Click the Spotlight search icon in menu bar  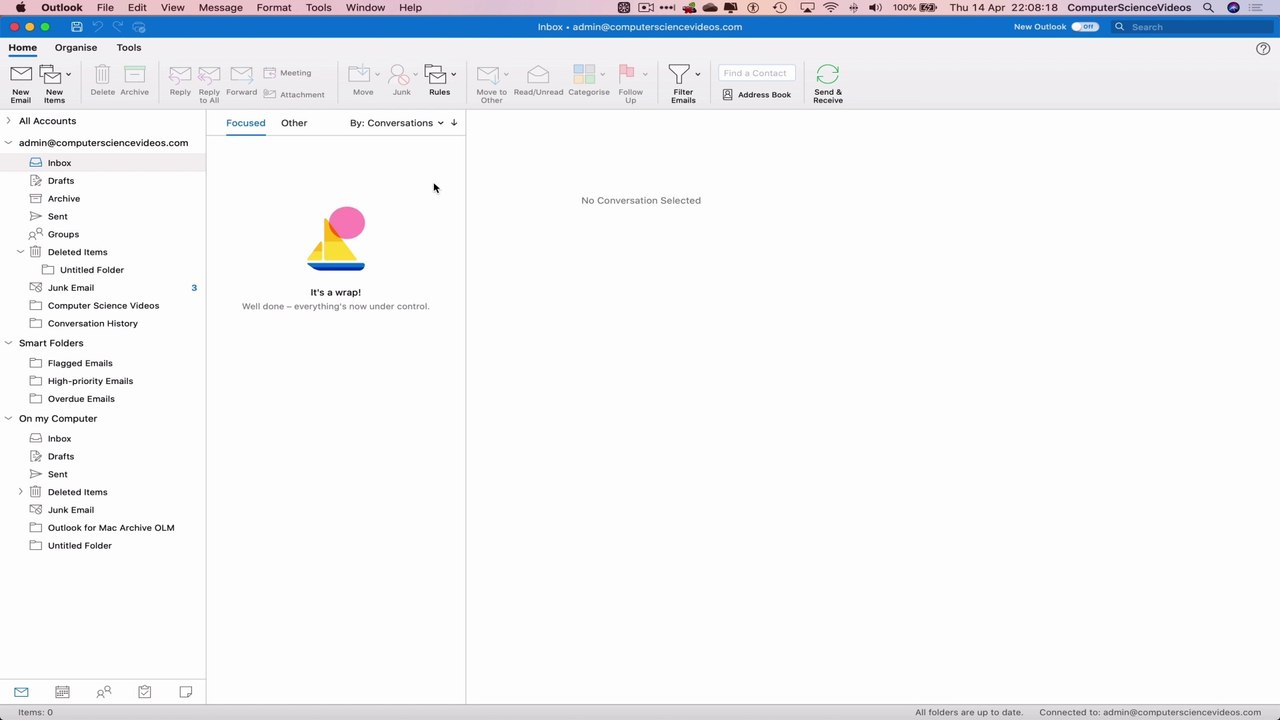1208,7
